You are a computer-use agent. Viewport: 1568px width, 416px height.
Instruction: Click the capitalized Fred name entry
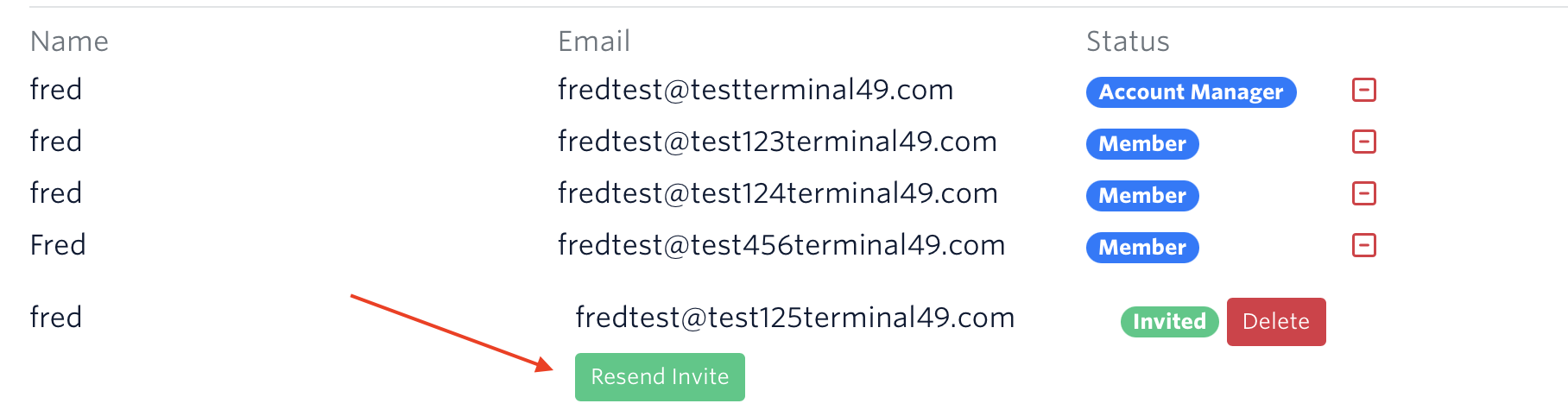click(x=58, y=245)
